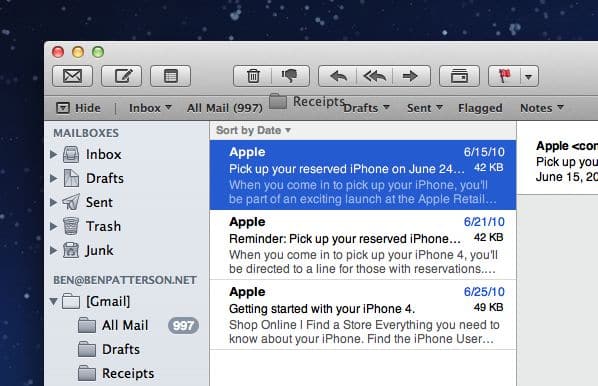The width and height of the screenshot is (598, 386).
Task: Select Flagged in favorites bar
Action: pyautogui.click(x=480, y=108)
